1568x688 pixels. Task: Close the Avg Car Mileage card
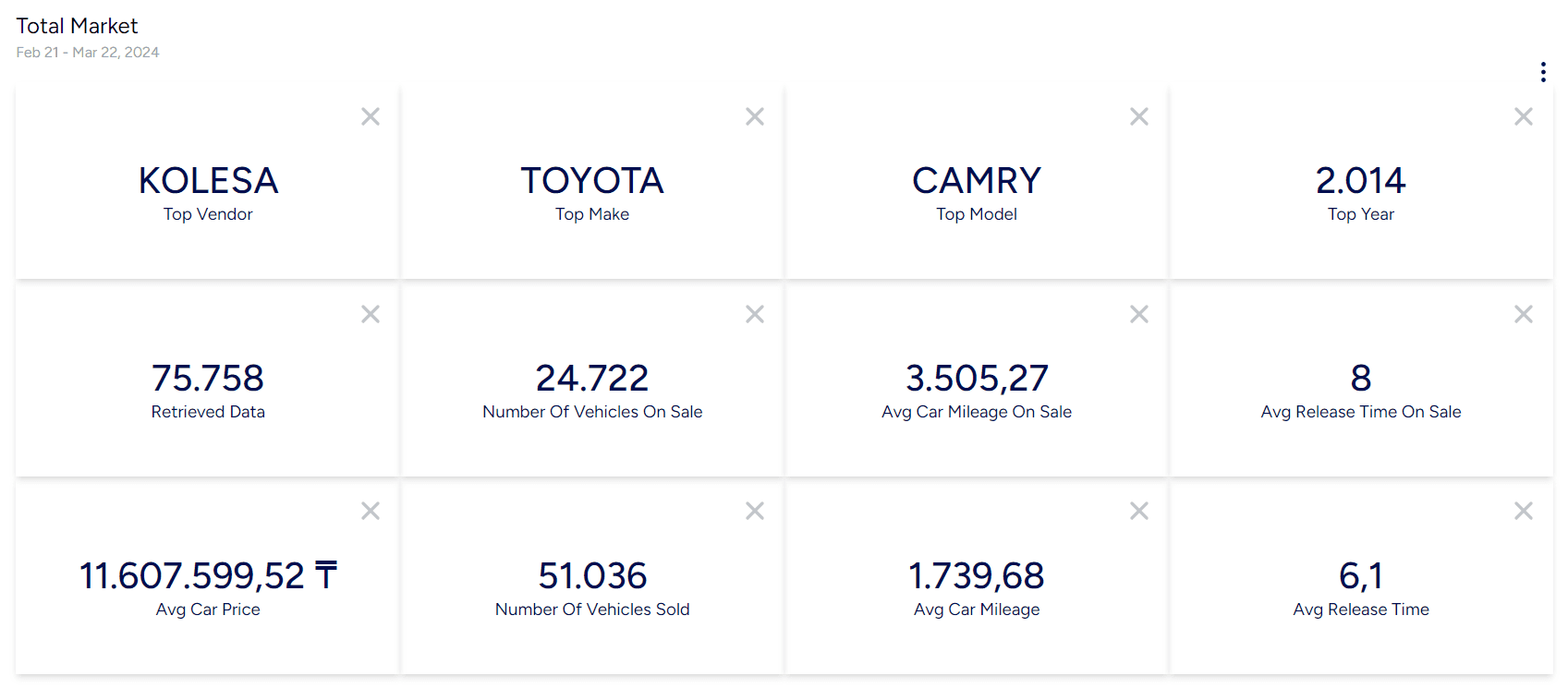pyautogui.click(x=1139, y=511)
